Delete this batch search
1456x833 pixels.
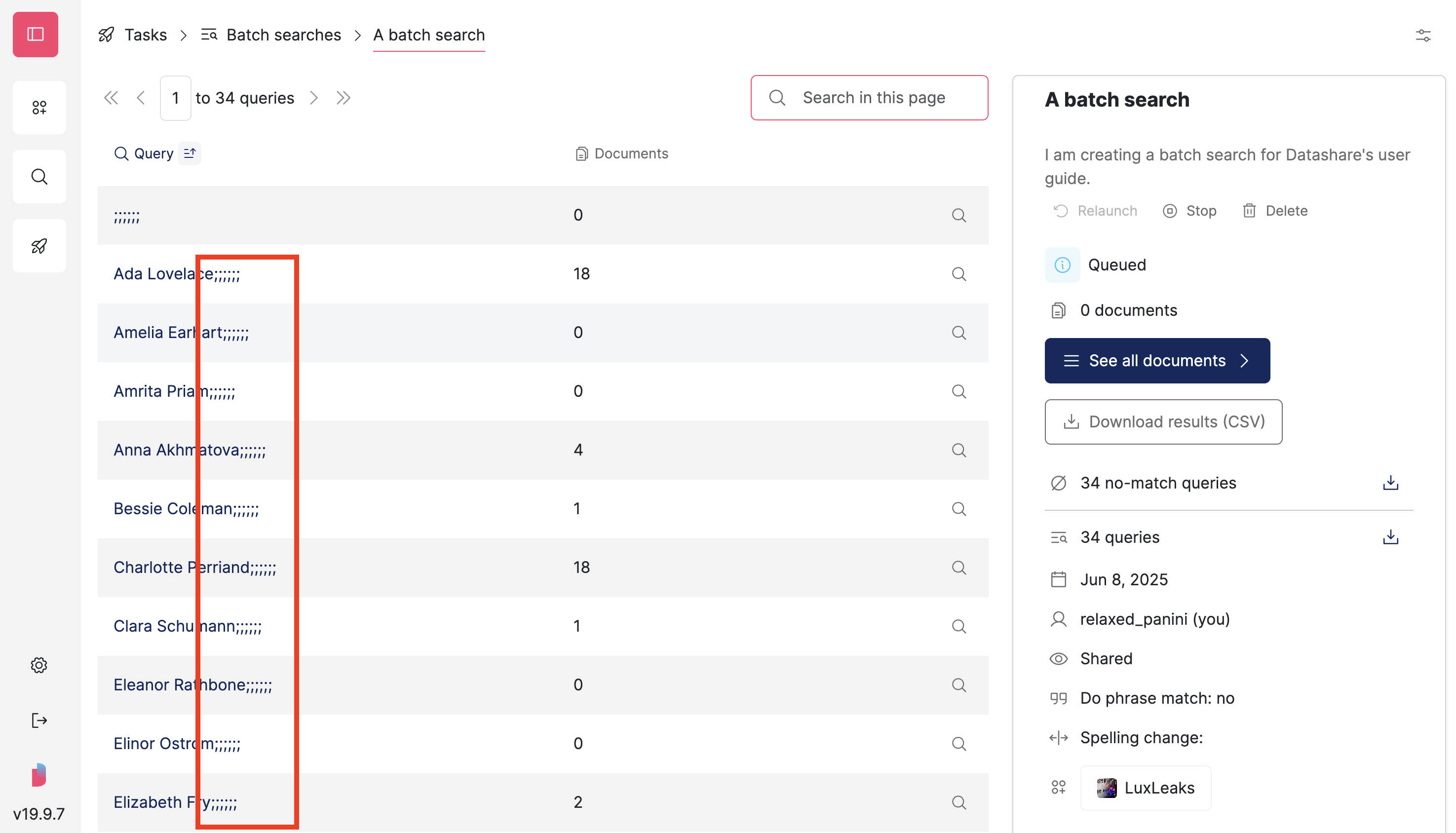pyautogui.click(x=1275, y=211)
